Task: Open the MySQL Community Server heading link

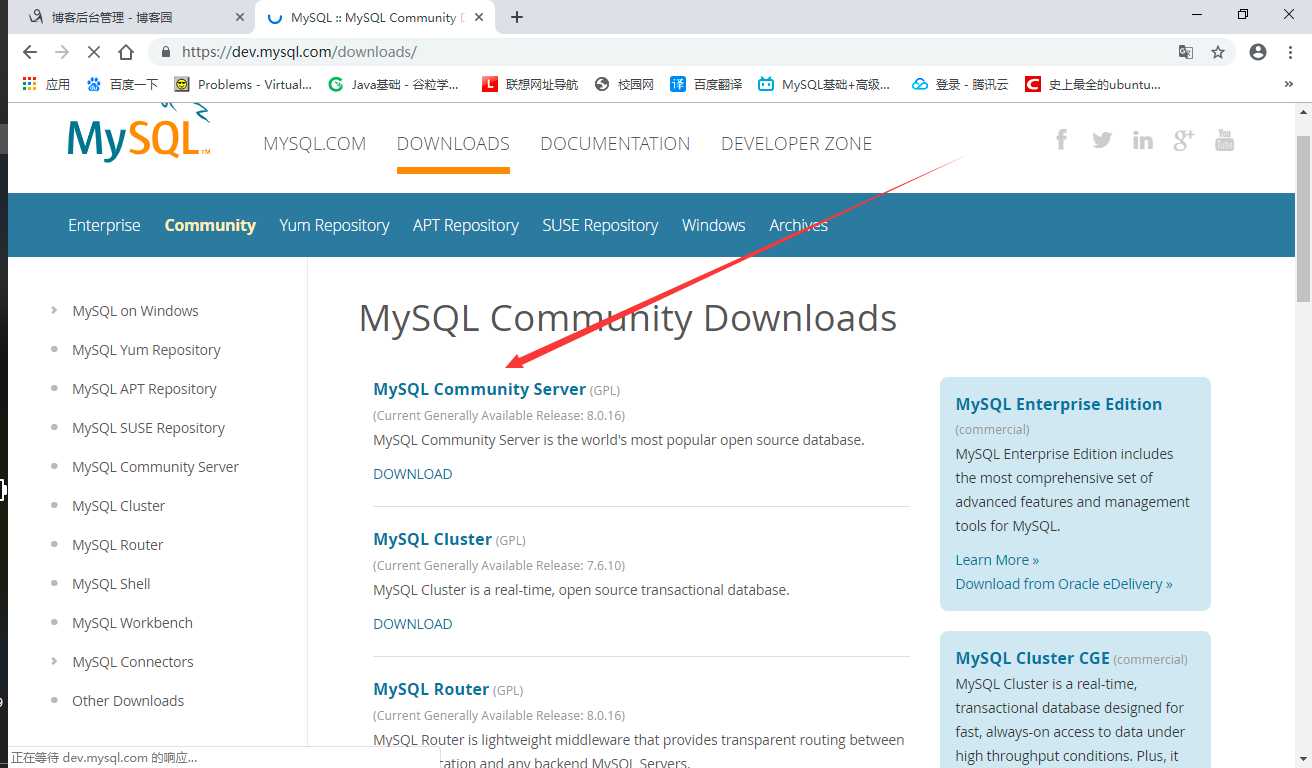Action: 479,389
